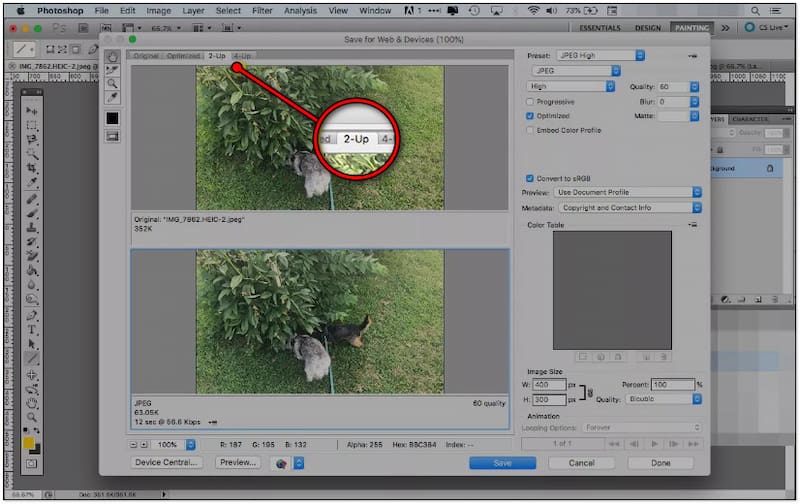Click the image Width input field
This screenshot has width=800, height=504.
tap(549, 385)
